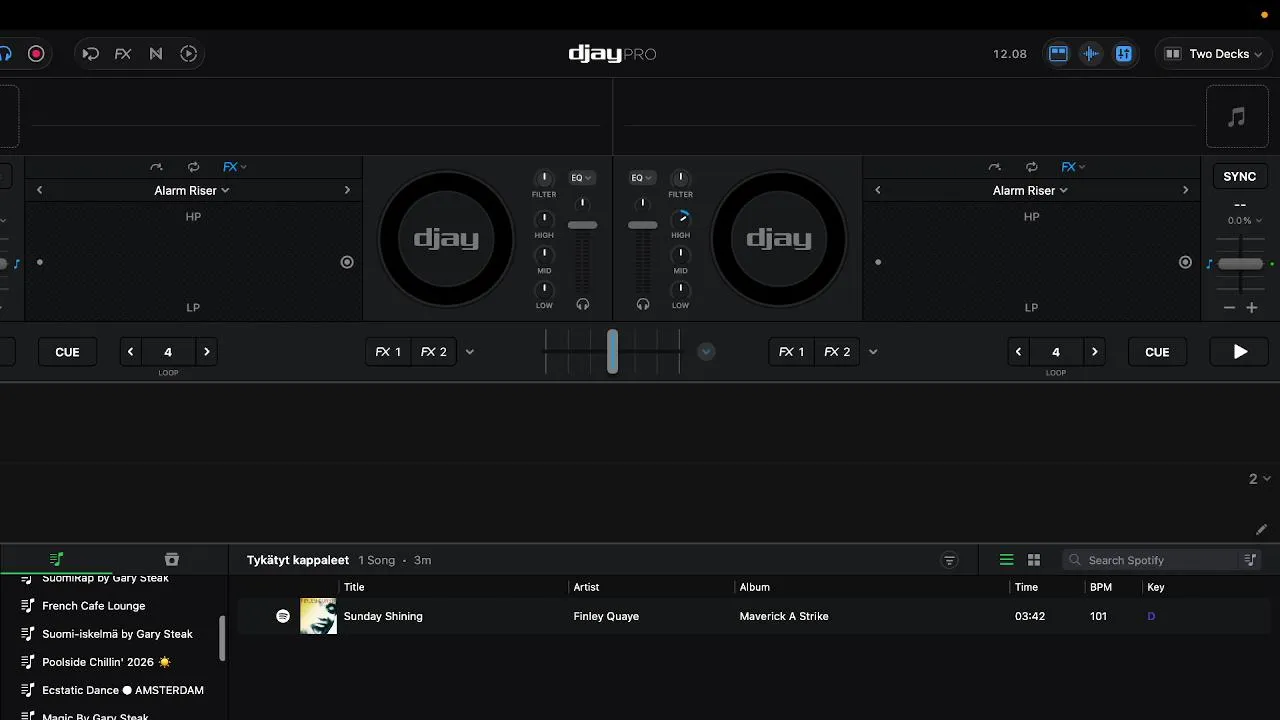Toggle the right deck loop repeat icon
The height and width of the screenshot is (720, 1280).
1031,167
